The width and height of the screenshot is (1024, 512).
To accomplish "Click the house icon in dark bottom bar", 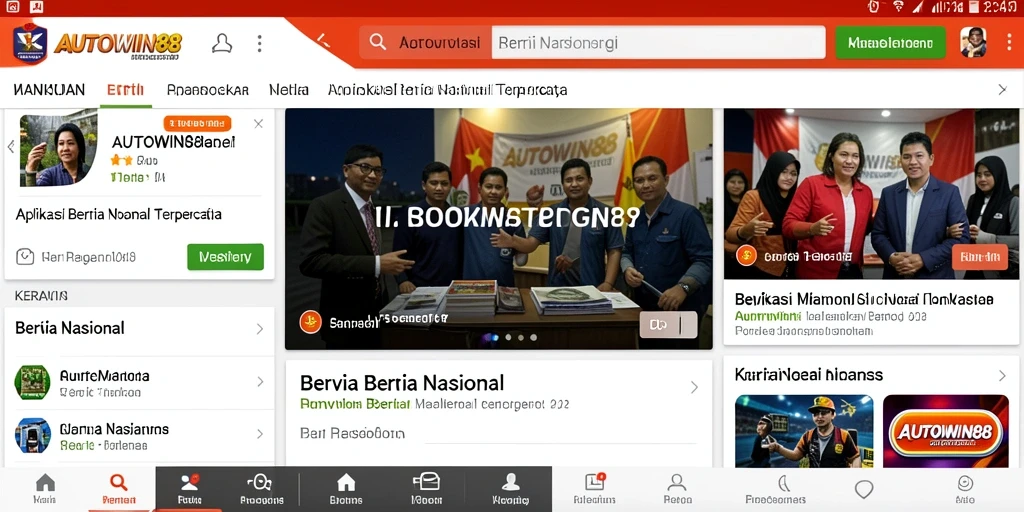I will pyautogui.click(x=346, y=483).
